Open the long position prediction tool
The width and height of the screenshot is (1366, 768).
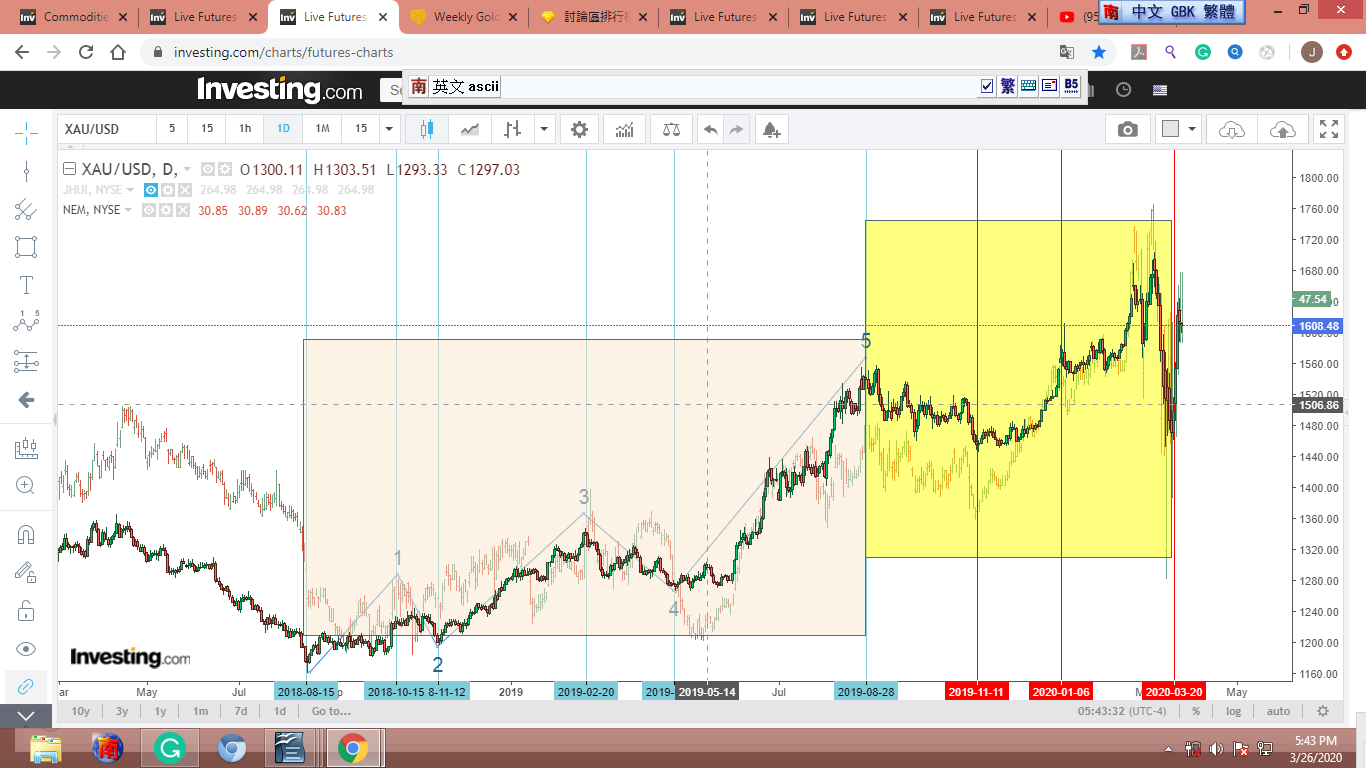tap(26, 361)
